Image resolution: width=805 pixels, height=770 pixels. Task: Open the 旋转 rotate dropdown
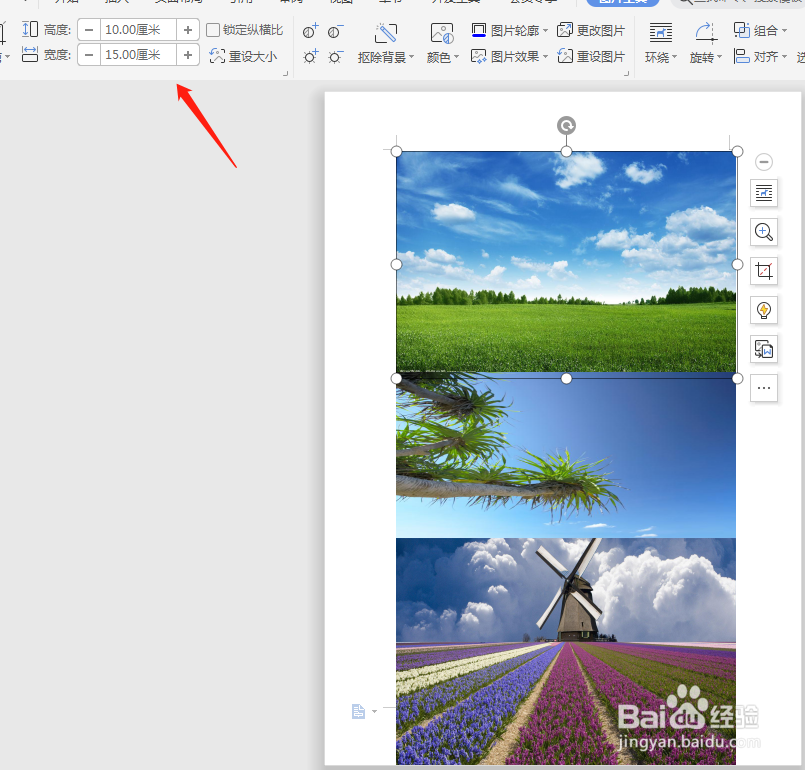coord(720,56)
